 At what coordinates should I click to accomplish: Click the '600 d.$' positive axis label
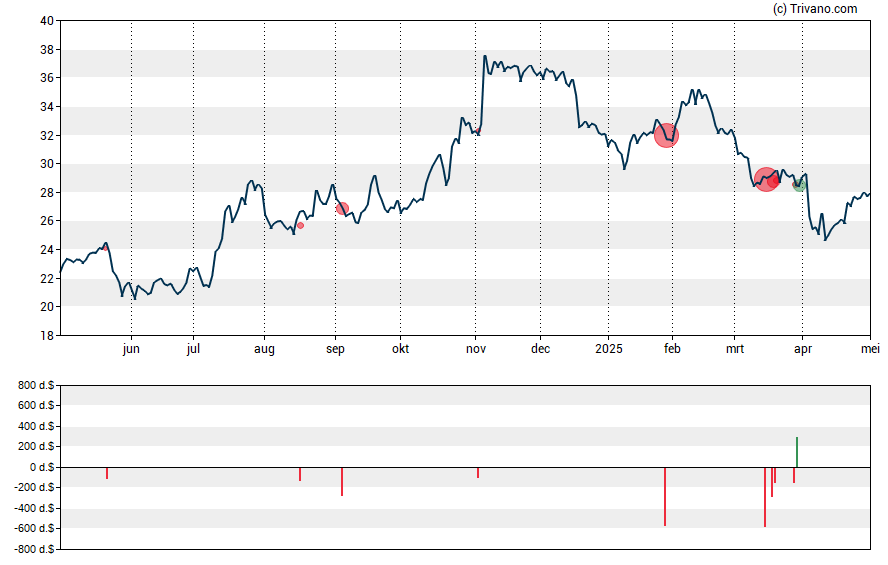click(x=36, y=405)
